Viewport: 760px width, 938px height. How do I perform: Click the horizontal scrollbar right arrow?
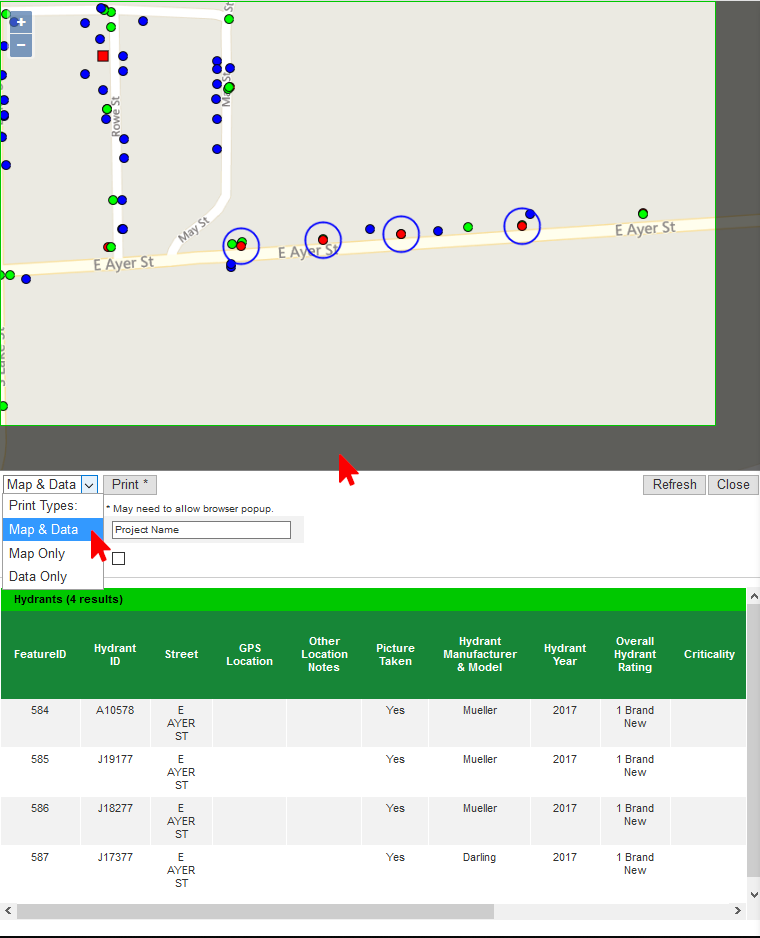pyautogui.click(x=739, y=912)
